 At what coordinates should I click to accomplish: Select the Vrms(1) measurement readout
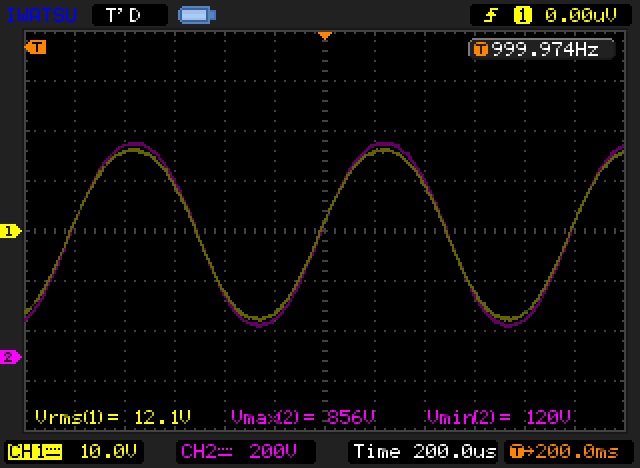pyautogui.click(x=112, y=416)
